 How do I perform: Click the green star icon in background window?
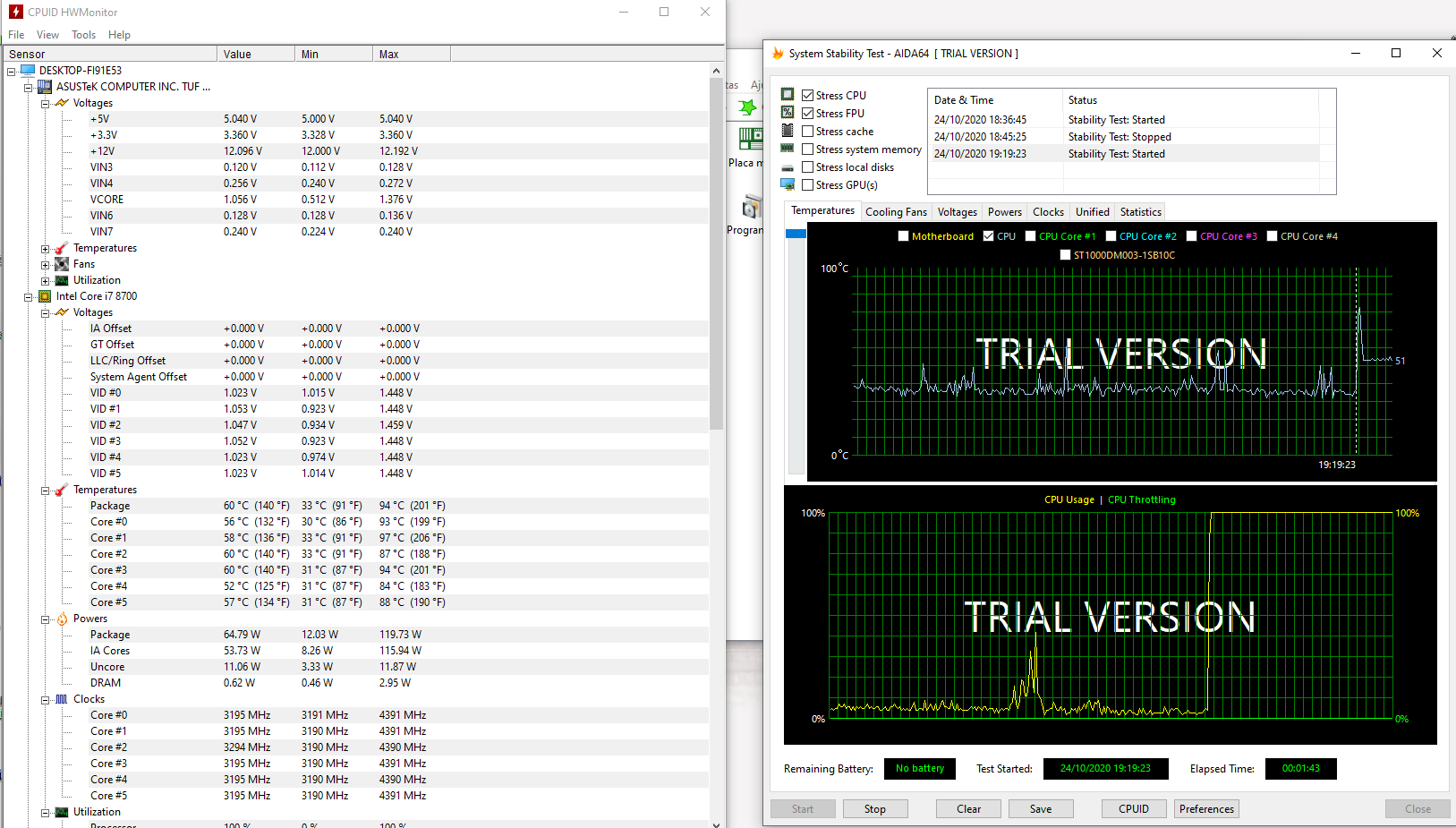747,107
